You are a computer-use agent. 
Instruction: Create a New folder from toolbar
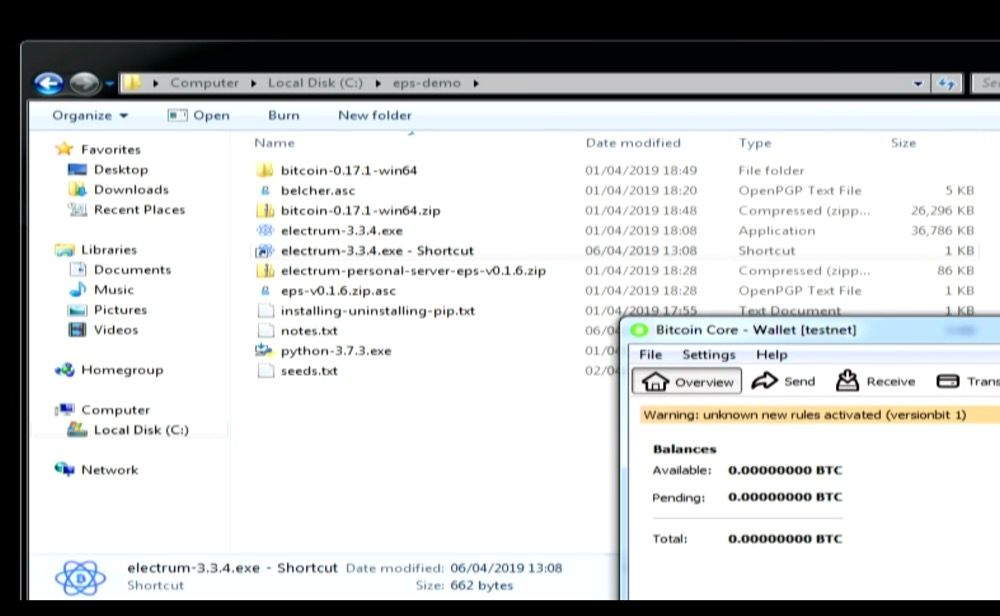[x=375, y=115]
